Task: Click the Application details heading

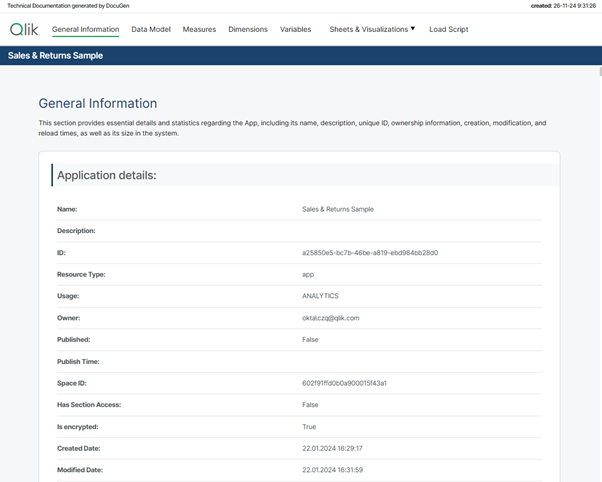Action: [107, 176]
